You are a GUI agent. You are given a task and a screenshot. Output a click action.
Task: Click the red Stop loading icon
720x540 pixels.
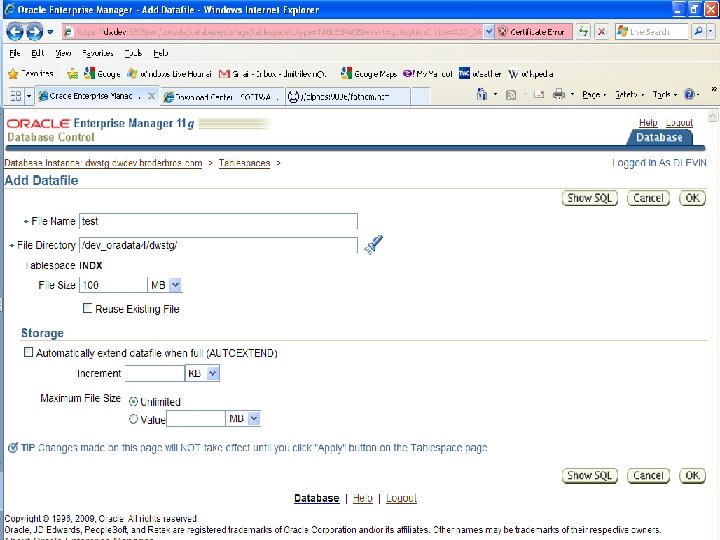pyautogui.click(x=601, y=32)
